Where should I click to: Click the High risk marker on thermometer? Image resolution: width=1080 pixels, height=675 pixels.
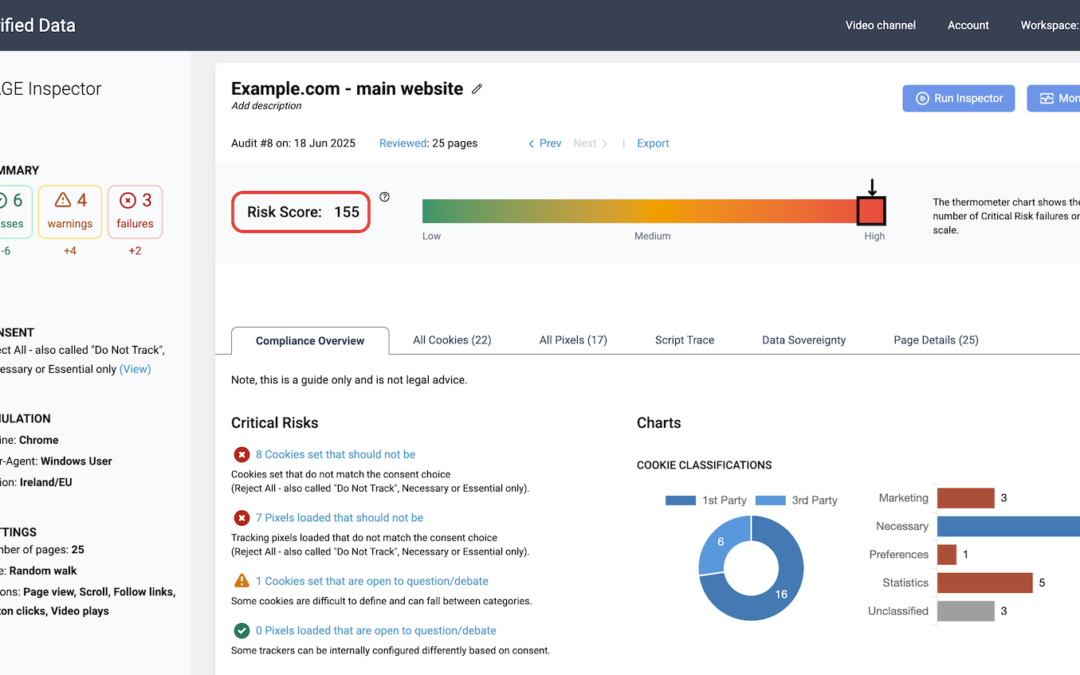pos(871,211)
